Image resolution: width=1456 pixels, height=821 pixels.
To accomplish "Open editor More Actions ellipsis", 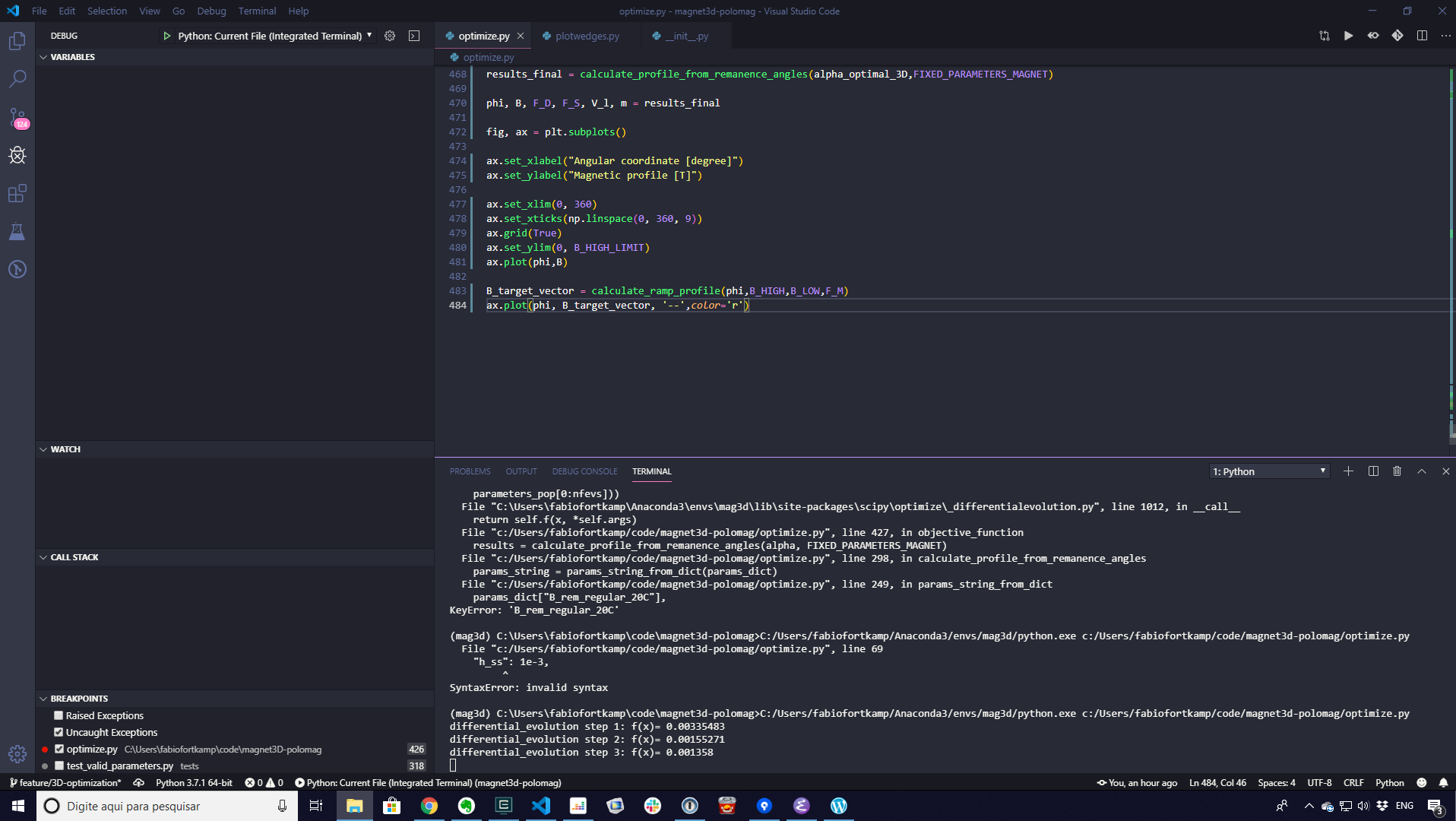I will (1445, 36).
